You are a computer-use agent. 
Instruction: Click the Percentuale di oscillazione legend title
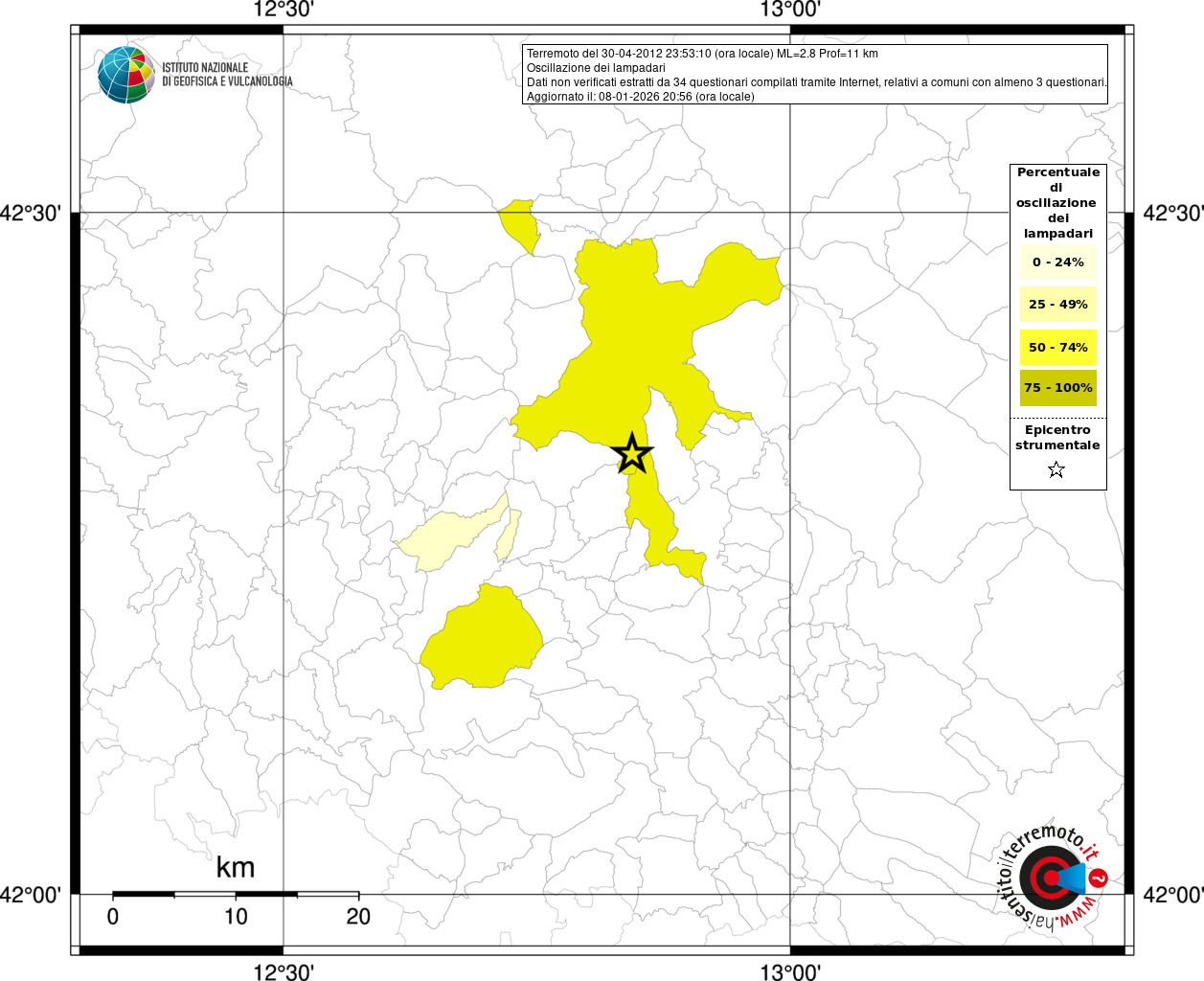[x=1058, y=202]
